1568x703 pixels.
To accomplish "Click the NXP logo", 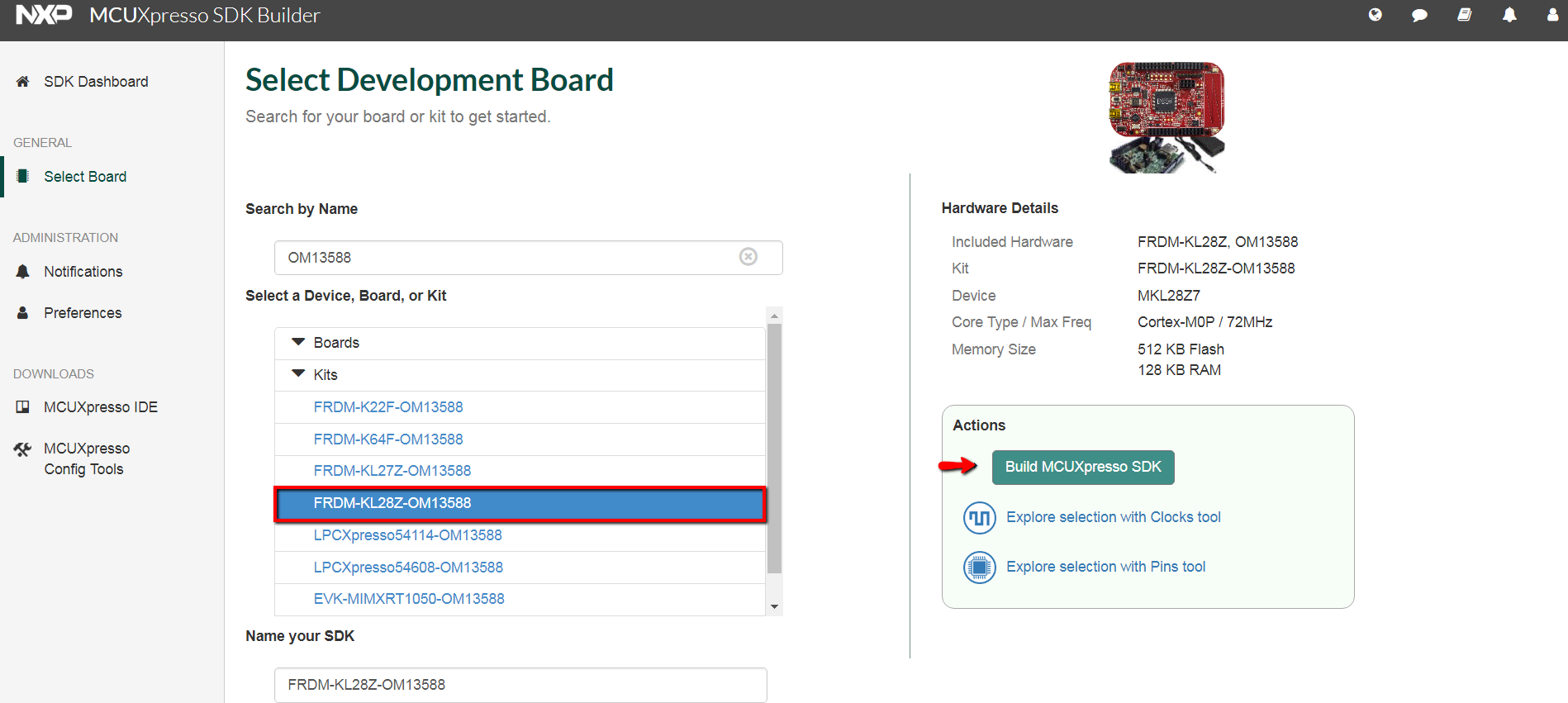I will [x=44, y=15].
